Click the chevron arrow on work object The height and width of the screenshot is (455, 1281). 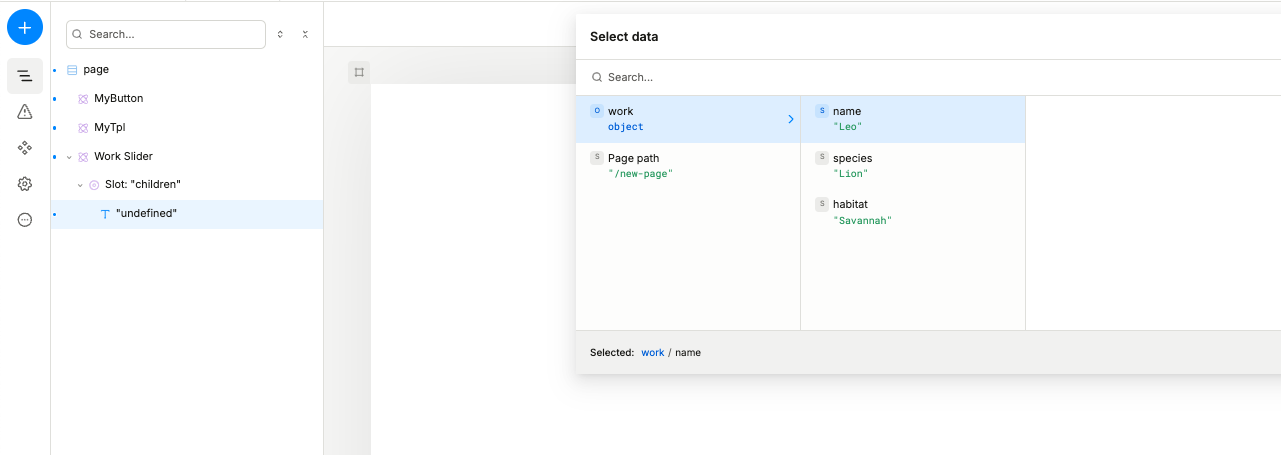point(790,119)
